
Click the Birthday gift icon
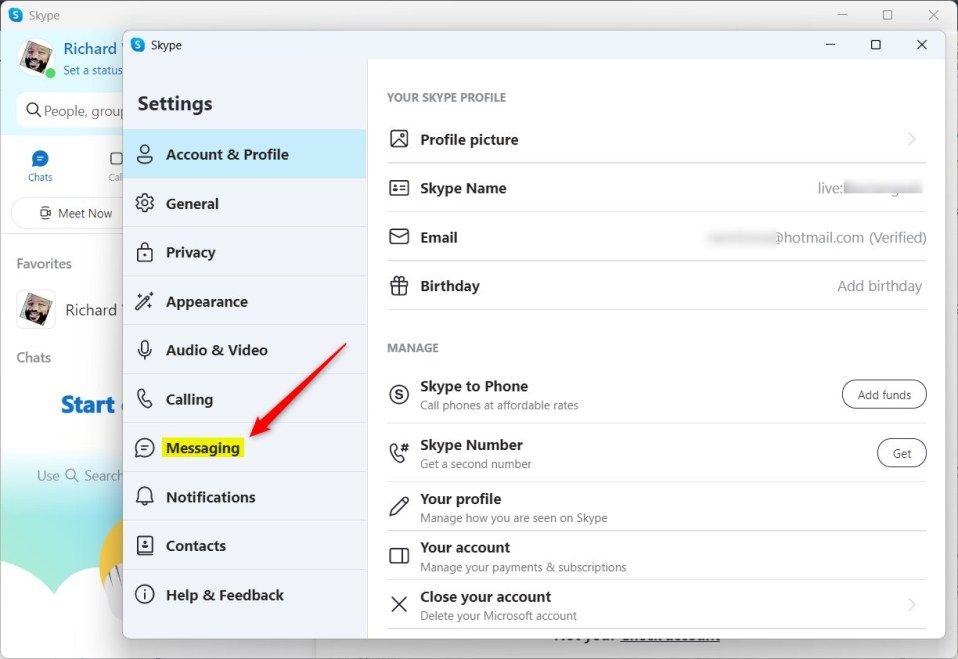pos(399,285)
